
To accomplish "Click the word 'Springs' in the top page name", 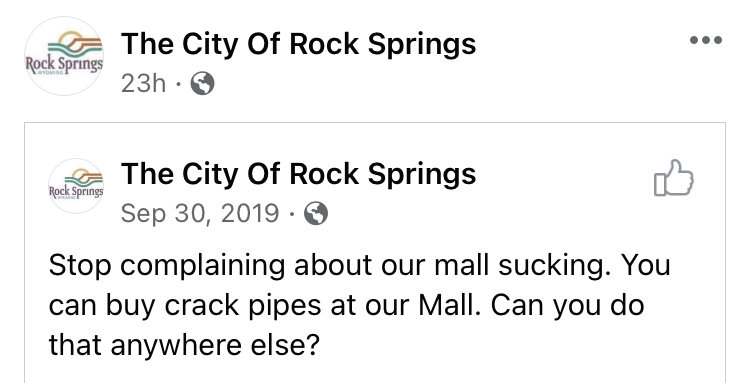I will (x=422, y=45).
